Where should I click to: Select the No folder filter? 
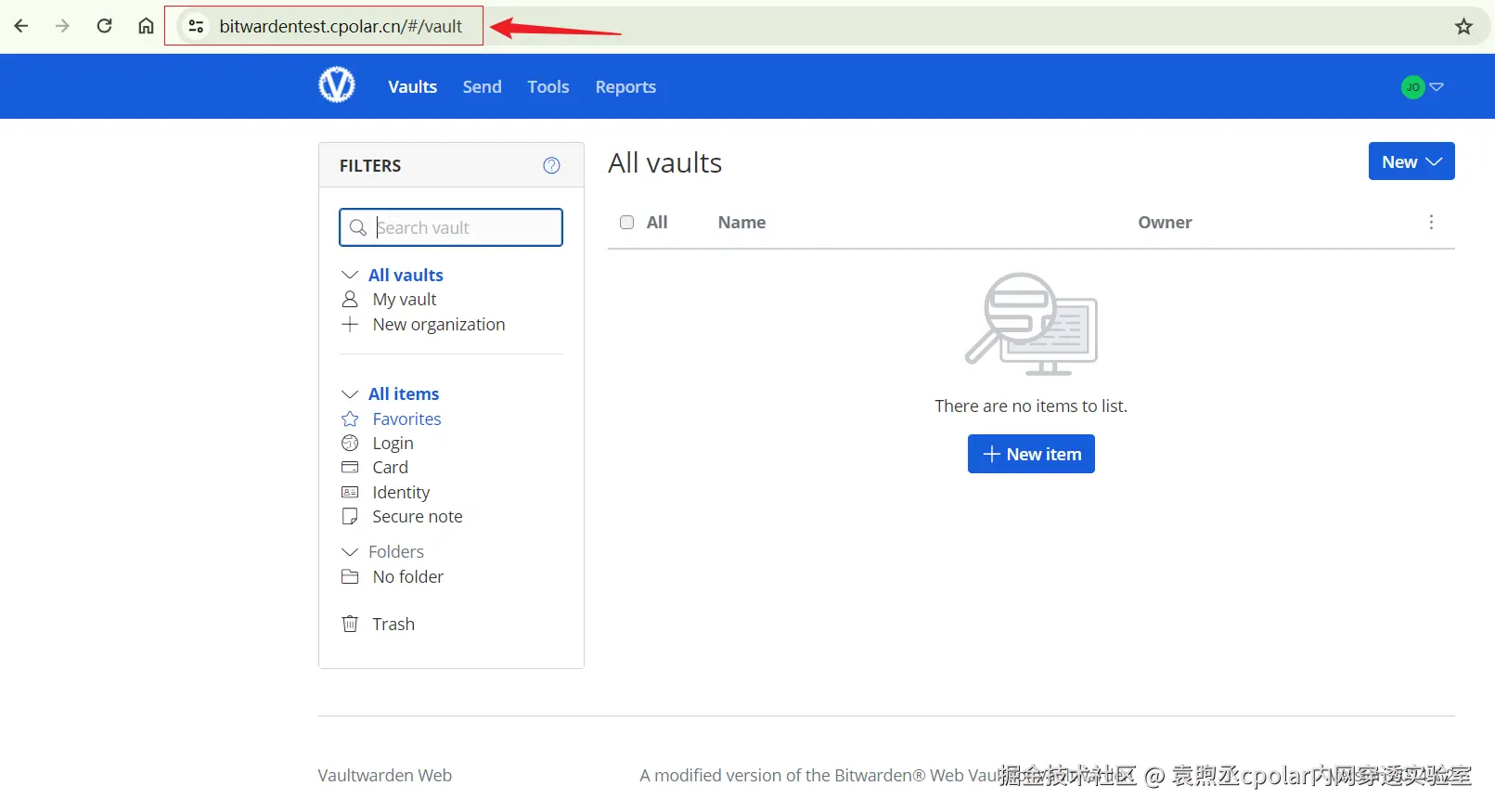click(408, 576)
